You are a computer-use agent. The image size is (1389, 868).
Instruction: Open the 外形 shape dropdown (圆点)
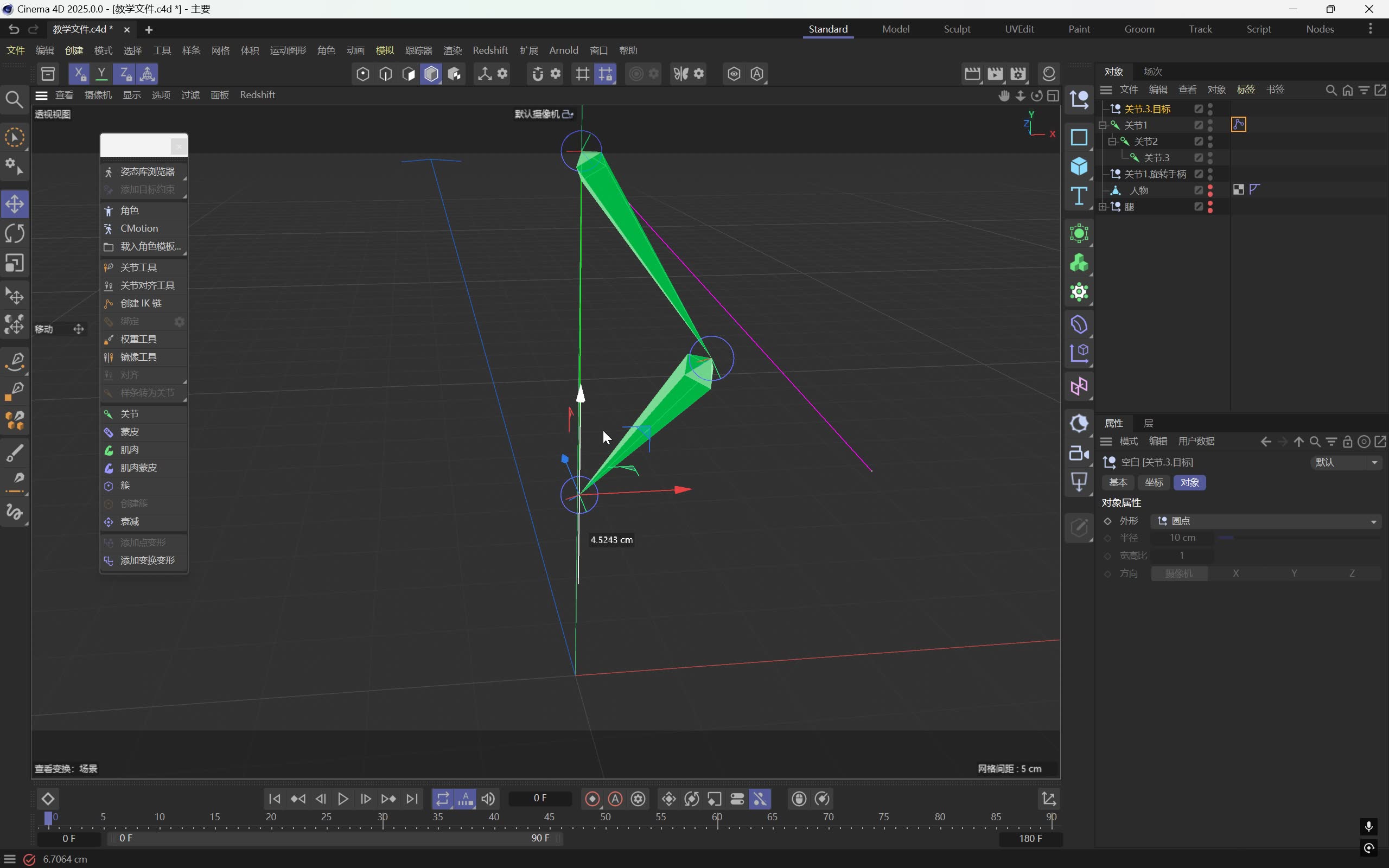pyautogui.click(x=1266, y=521)
